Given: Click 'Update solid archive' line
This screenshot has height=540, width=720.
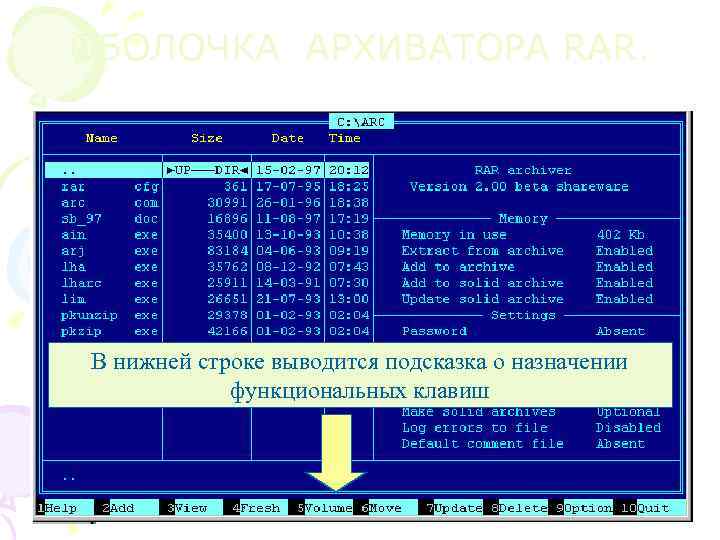Looking at the screenshot, I should [527, 299].
